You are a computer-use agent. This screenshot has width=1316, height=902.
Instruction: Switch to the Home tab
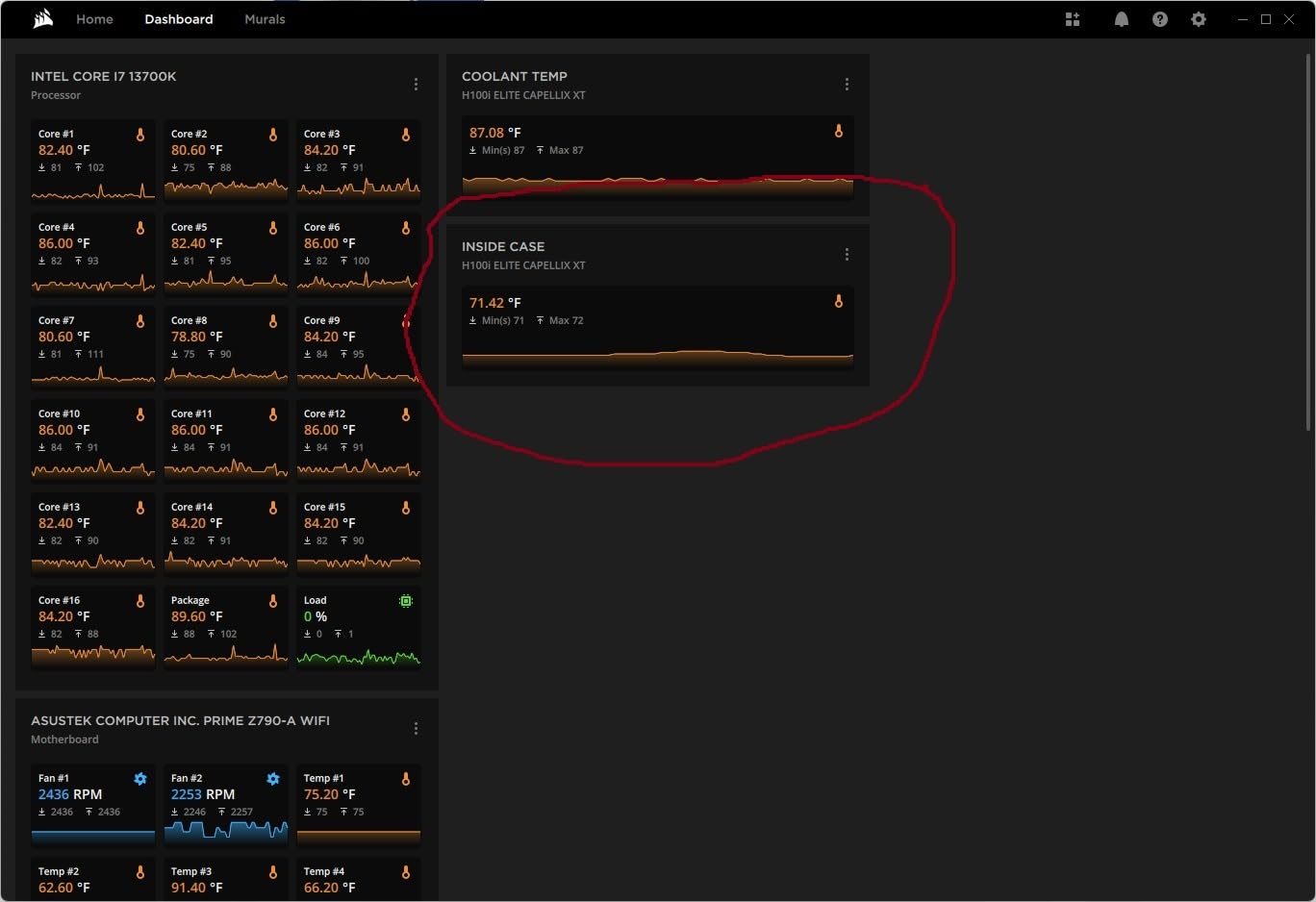tap(94, 18)
